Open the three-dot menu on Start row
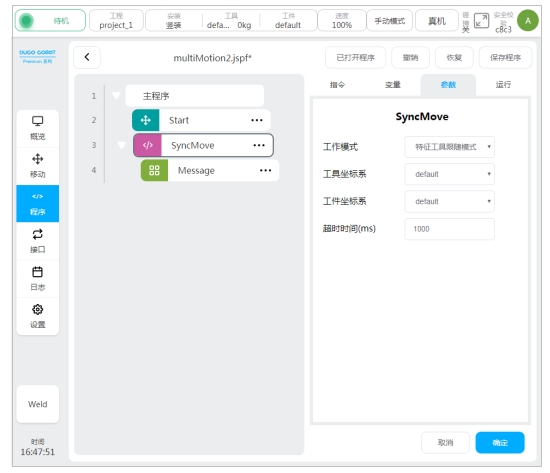Screen dimensions: 550x473 257,120
